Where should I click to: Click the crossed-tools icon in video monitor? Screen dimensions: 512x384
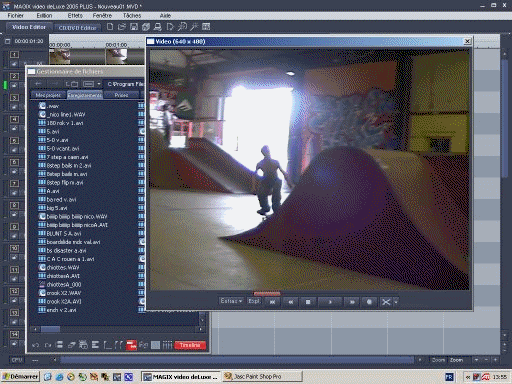(x=386, y=302)
